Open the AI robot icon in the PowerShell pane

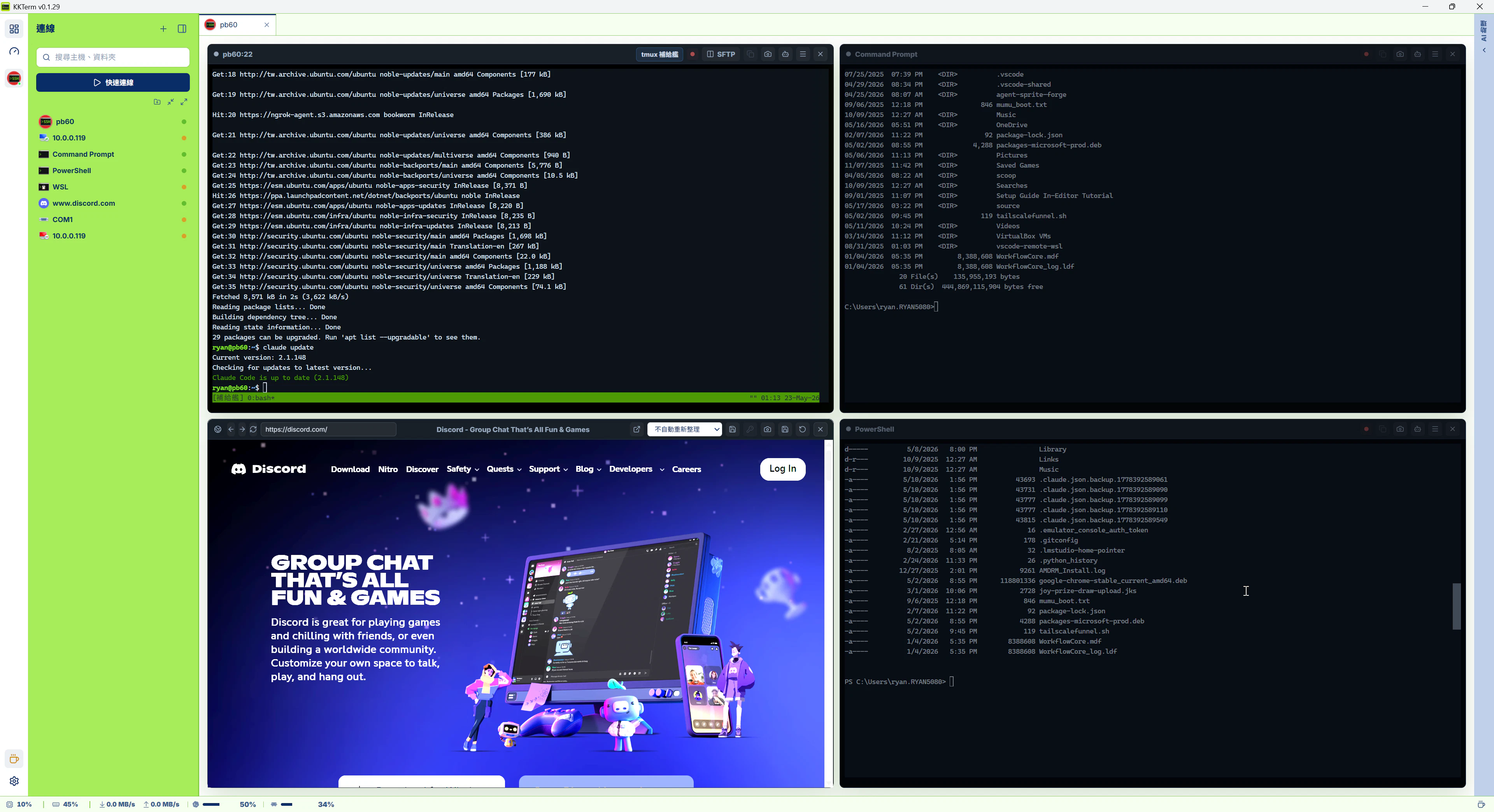[x=1417, y=429]
